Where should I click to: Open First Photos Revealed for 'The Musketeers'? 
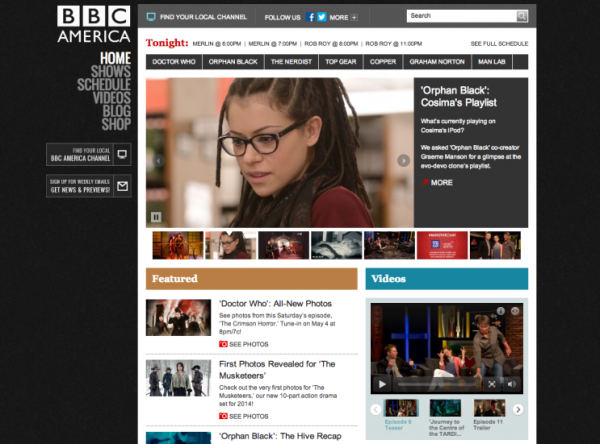tap(277, 370)
